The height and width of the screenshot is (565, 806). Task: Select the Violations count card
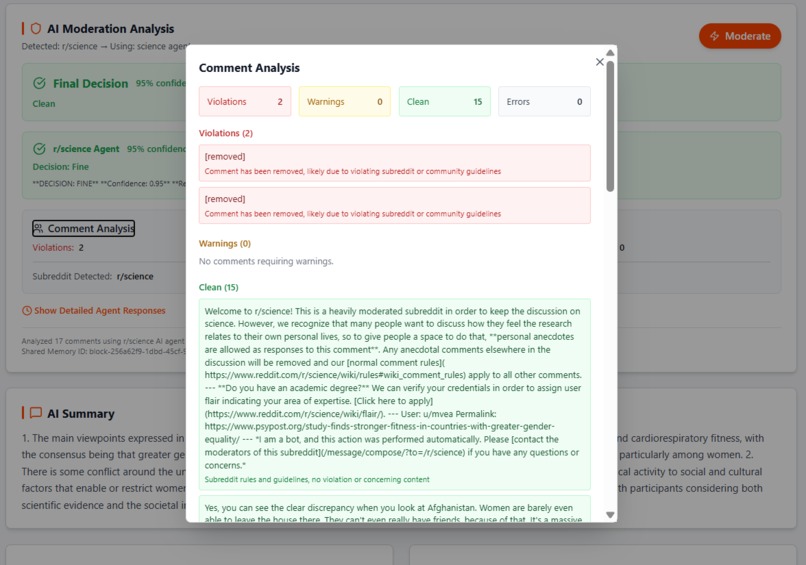click(x=245, y=101)
